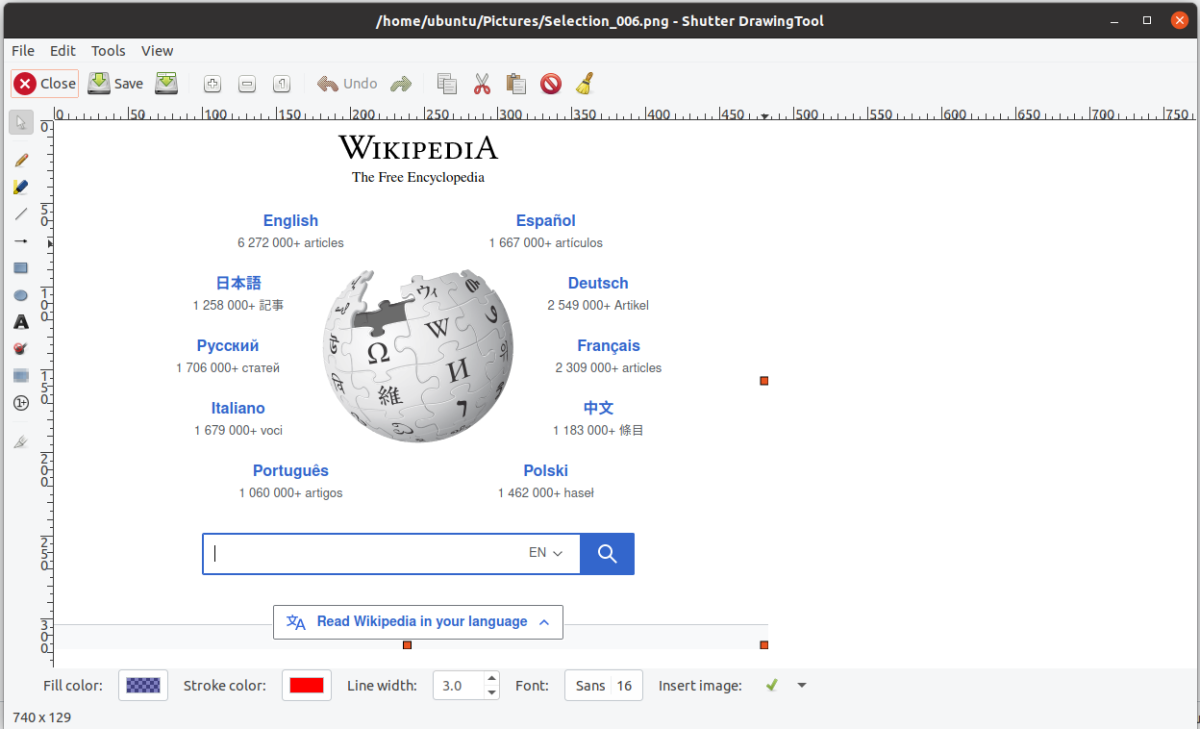Image resolution: width=1200 pixels, height=729 pixels.
Task: Open the Edit menu
Action: (x=63, y=51)
